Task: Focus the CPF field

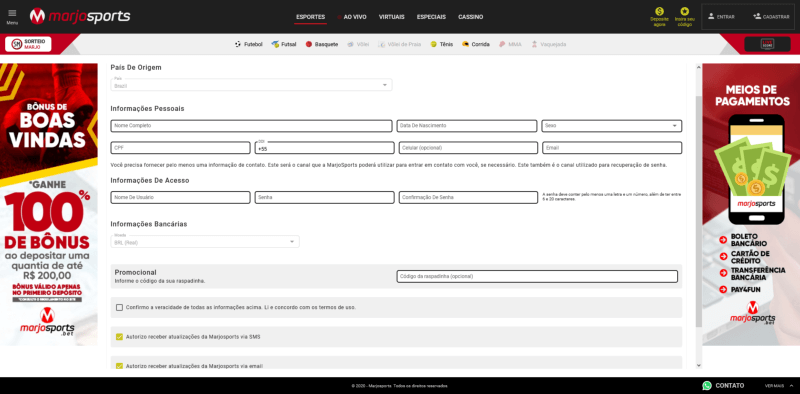Action: 180,148
